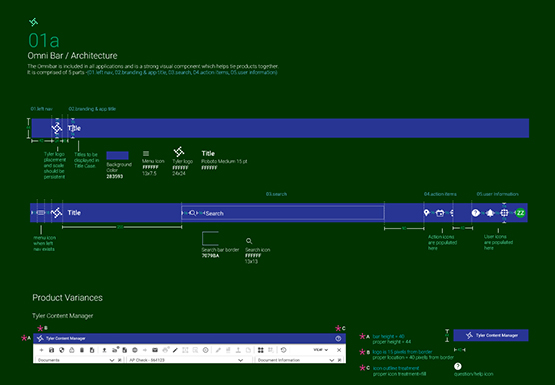Open the notifications bell icon
Screen dimensions: 555x385
490,213
